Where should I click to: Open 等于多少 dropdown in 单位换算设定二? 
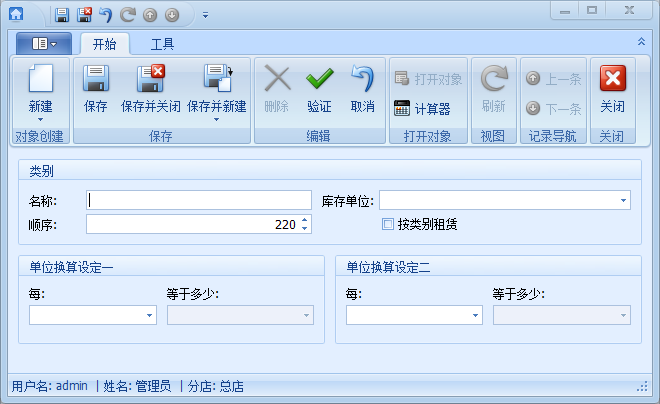click(x=623, y=315)
